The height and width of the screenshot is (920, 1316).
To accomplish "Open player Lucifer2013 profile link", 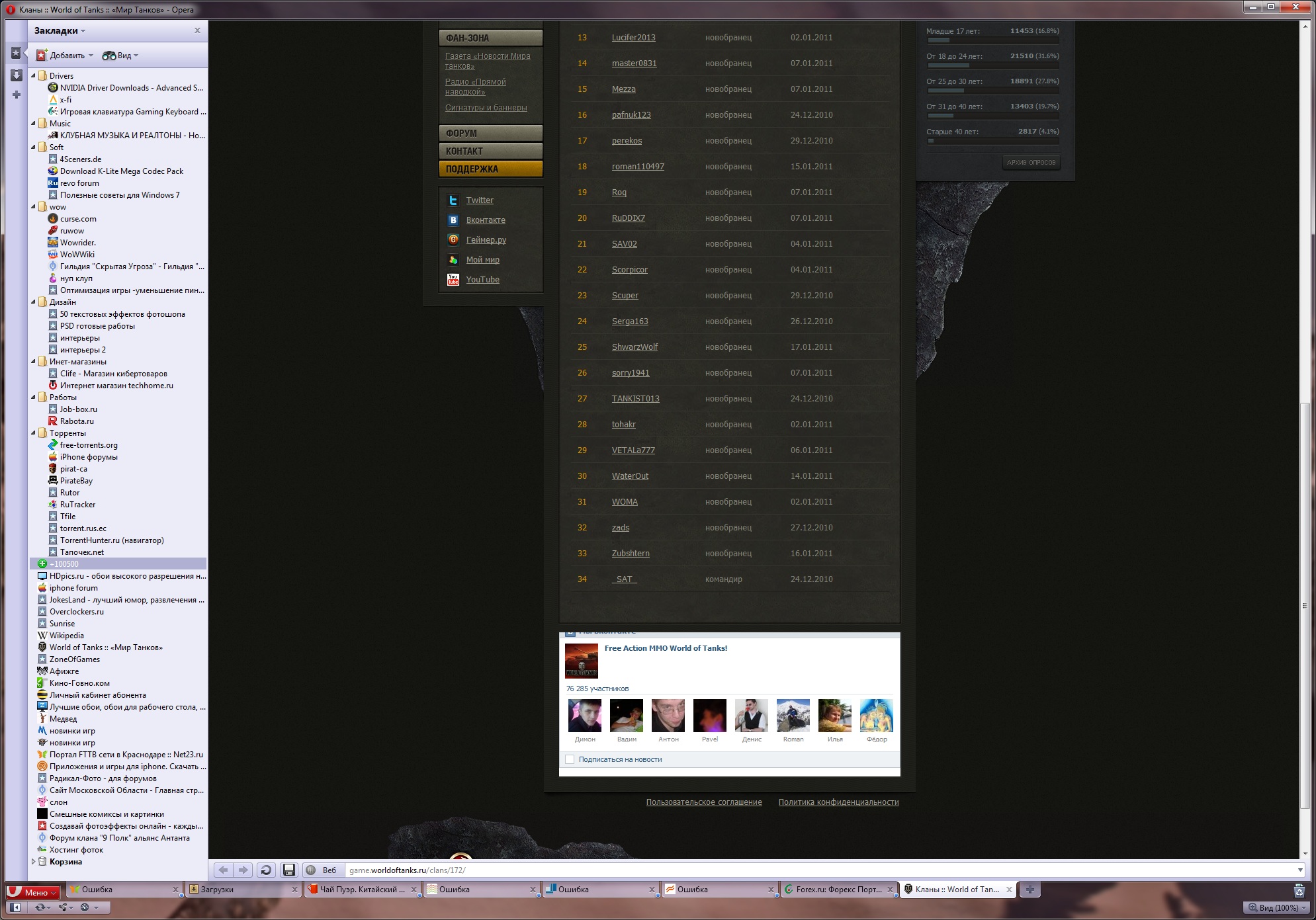I will 633,38.
